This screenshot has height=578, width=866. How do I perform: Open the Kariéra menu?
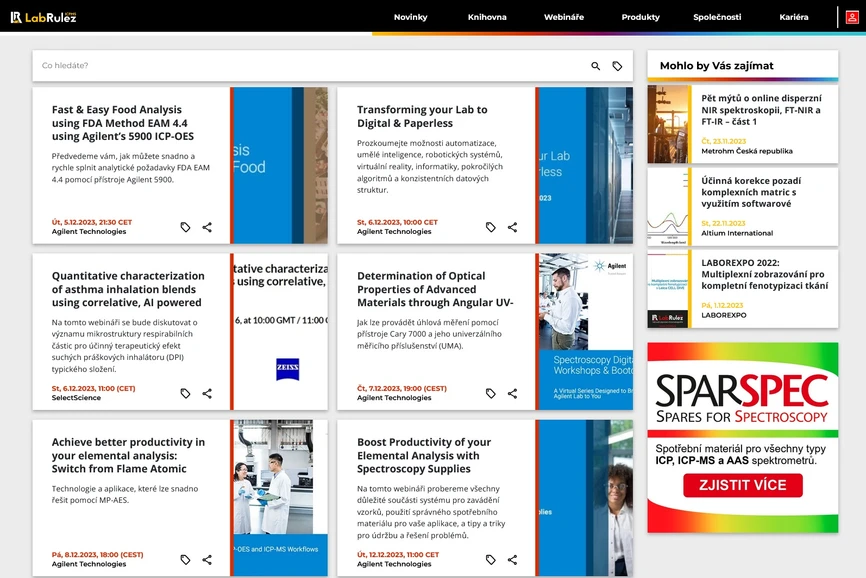[794, 17]
